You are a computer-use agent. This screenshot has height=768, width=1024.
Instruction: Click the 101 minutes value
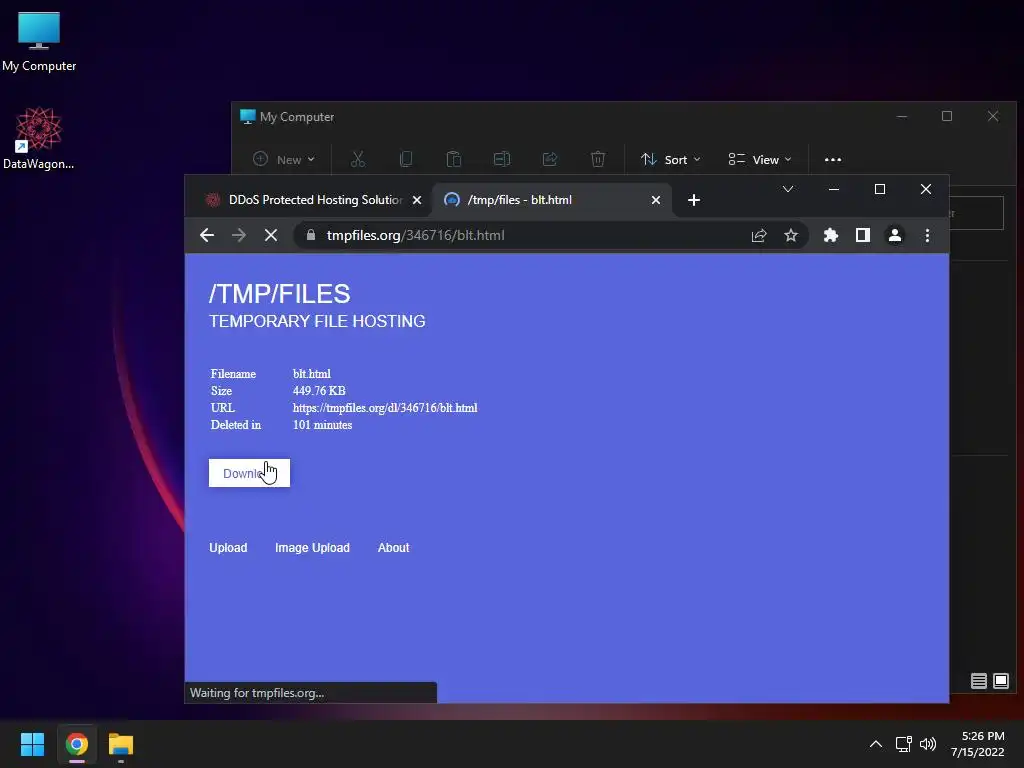click(x=322, y=424)
